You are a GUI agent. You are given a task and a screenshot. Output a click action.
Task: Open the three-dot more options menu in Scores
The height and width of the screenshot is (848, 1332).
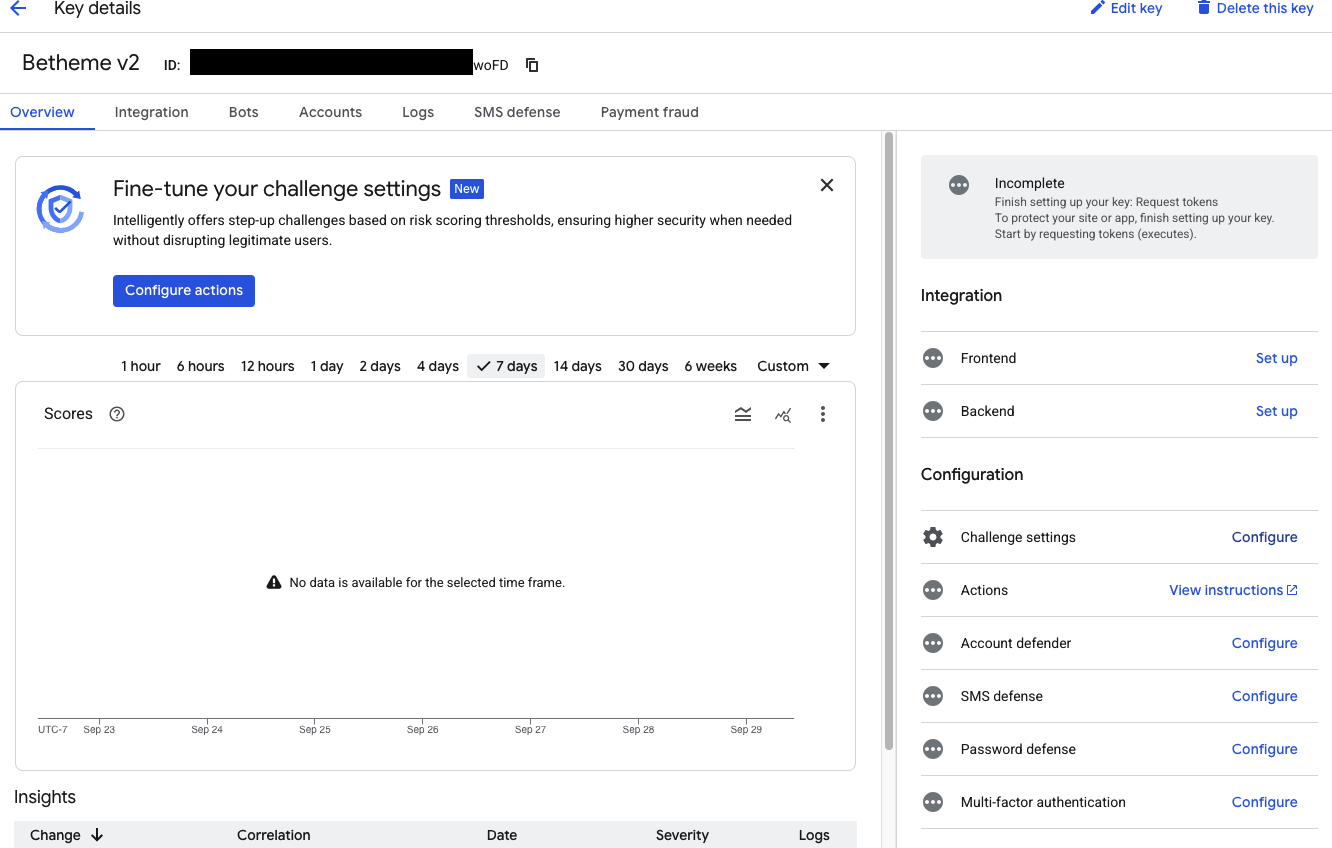coord(823,414)
